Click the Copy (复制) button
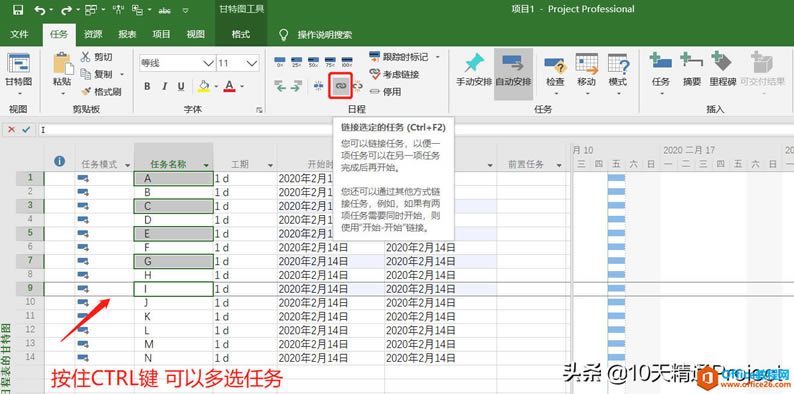Screen dimensions: 794x394 pos(97,74)
